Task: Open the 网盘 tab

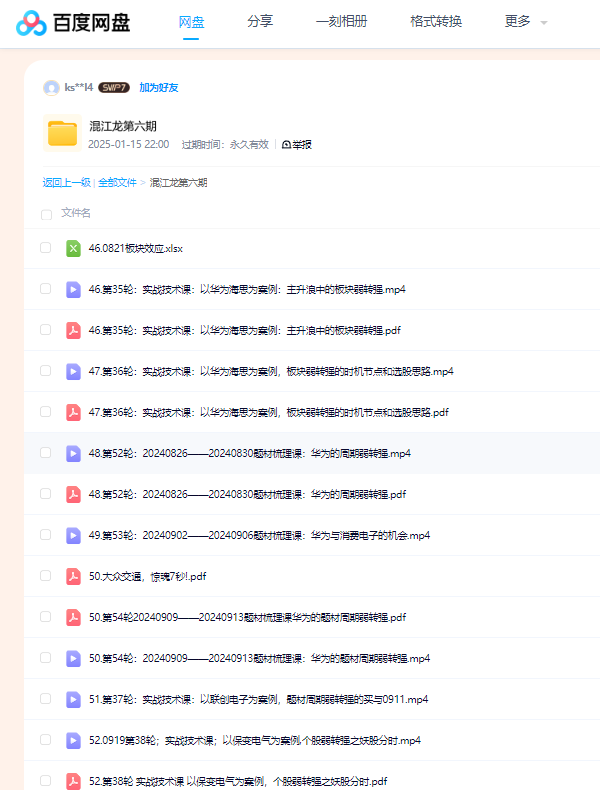Action: tap(191, 22)
